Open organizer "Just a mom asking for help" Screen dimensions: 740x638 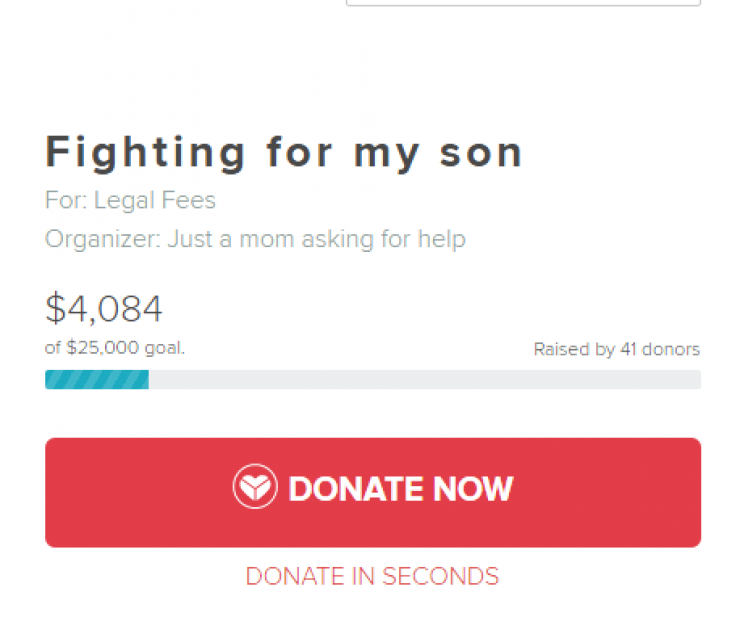(x=316, y=239)
